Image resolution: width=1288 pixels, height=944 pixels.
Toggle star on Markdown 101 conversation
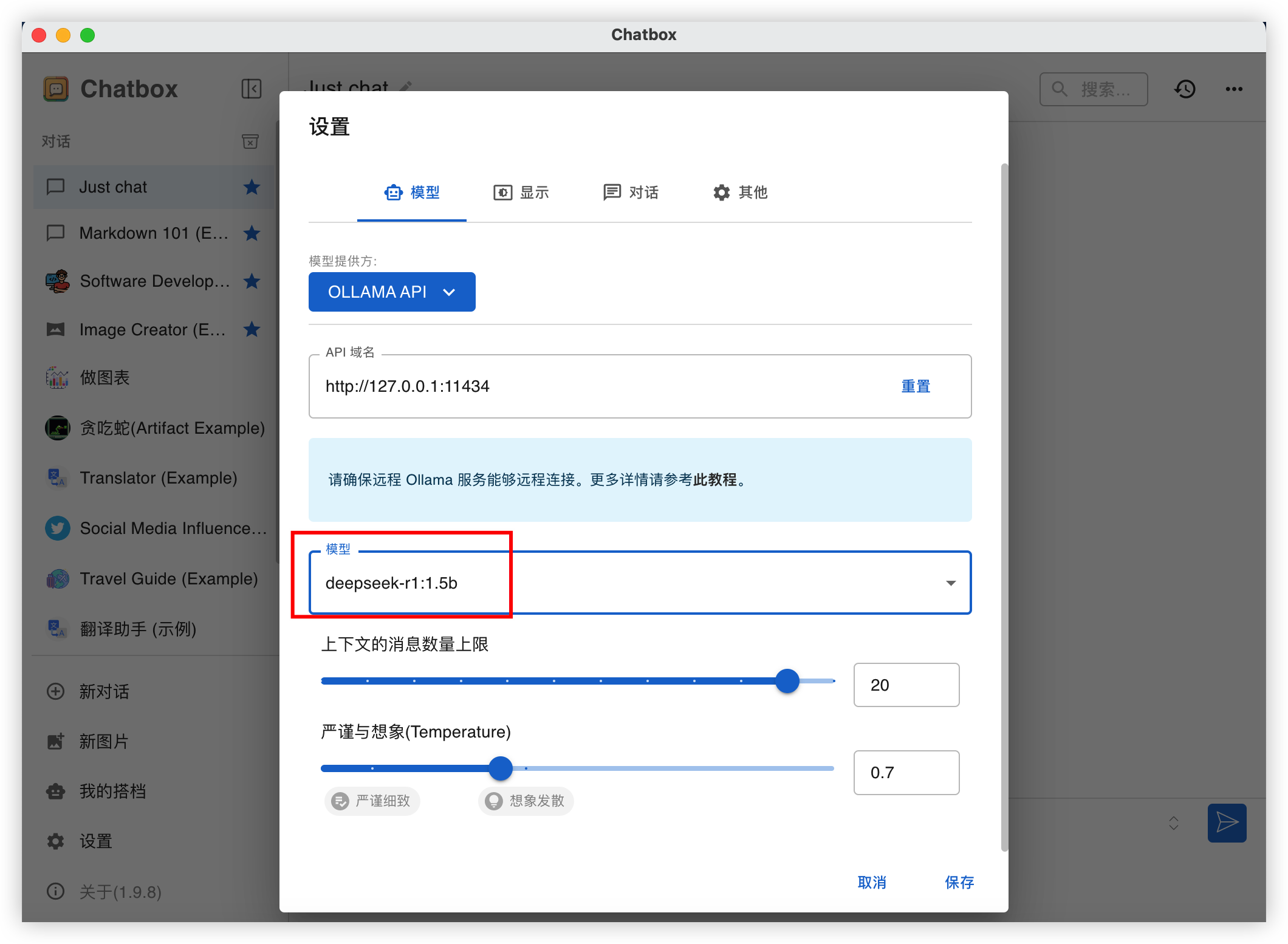(252, 233)
